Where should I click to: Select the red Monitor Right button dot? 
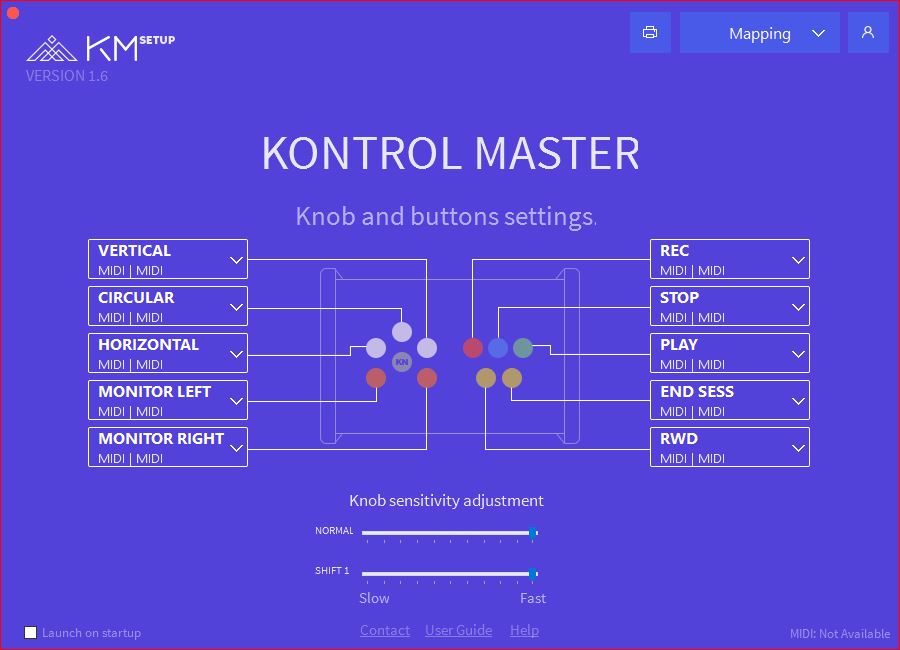click(x=426, y=378)
